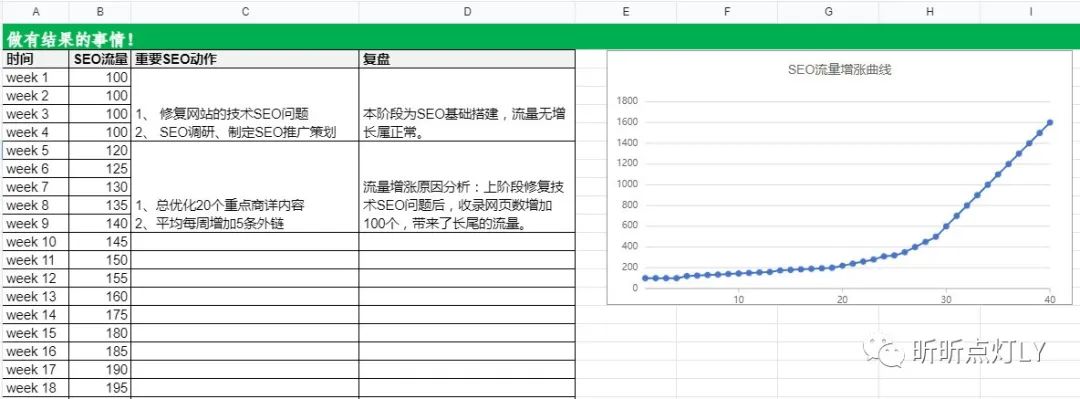Click the chart title 'SEO流量增涨曲线'
Viewport: 1080px width, 399px height.
pos(840,70)
